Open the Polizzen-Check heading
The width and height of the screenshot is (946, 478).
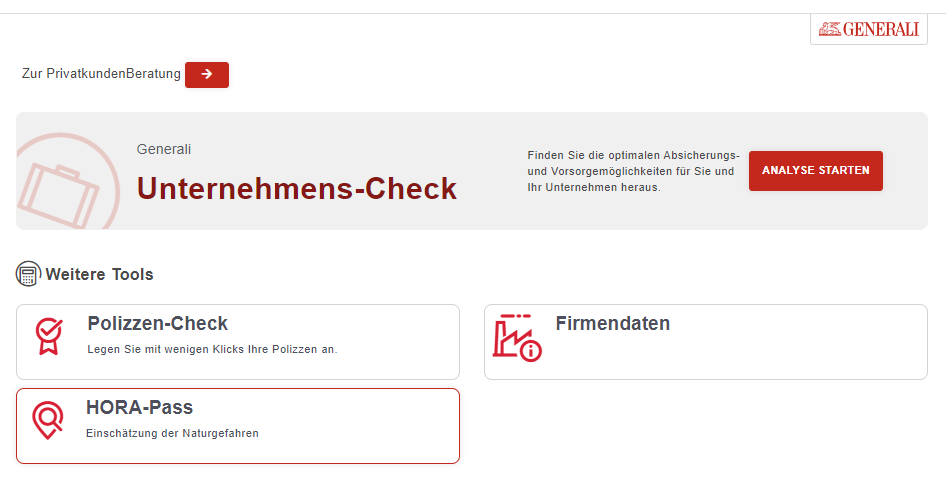coord(158,324)
